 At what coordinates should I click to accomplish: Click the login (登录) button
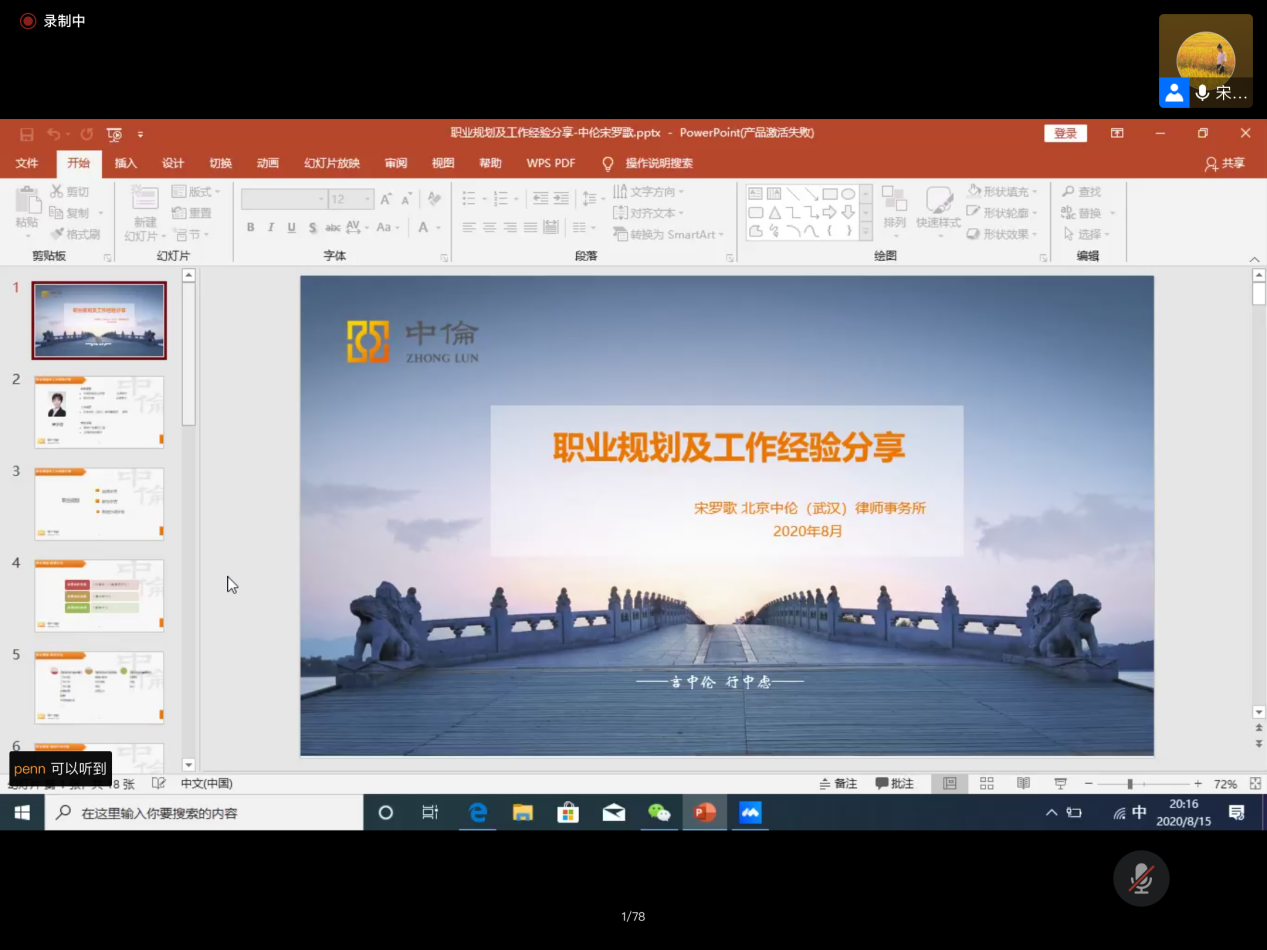point(1065,134)
